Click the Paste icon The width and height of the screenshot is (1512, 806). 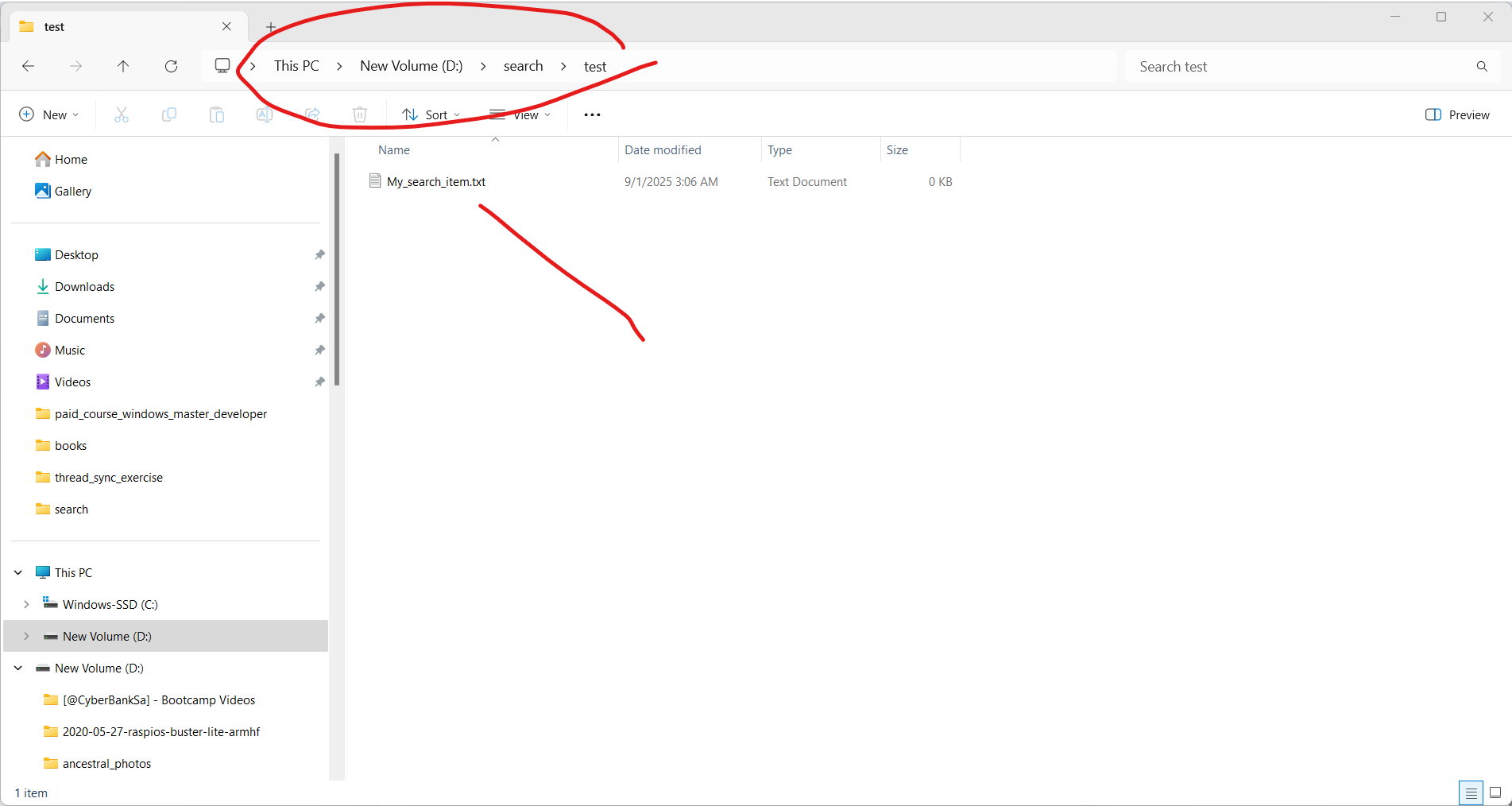click(216, 114)
